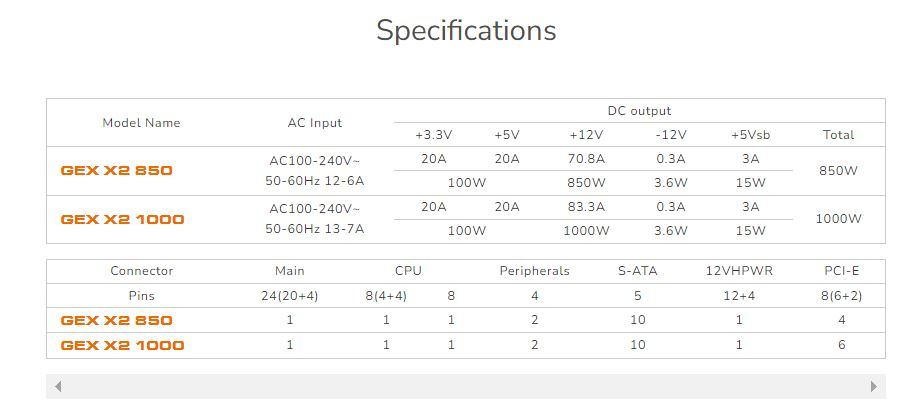Screen dimensions: 920x418
Task: Click the +3.3V column header
Action: tap(434, 135)
